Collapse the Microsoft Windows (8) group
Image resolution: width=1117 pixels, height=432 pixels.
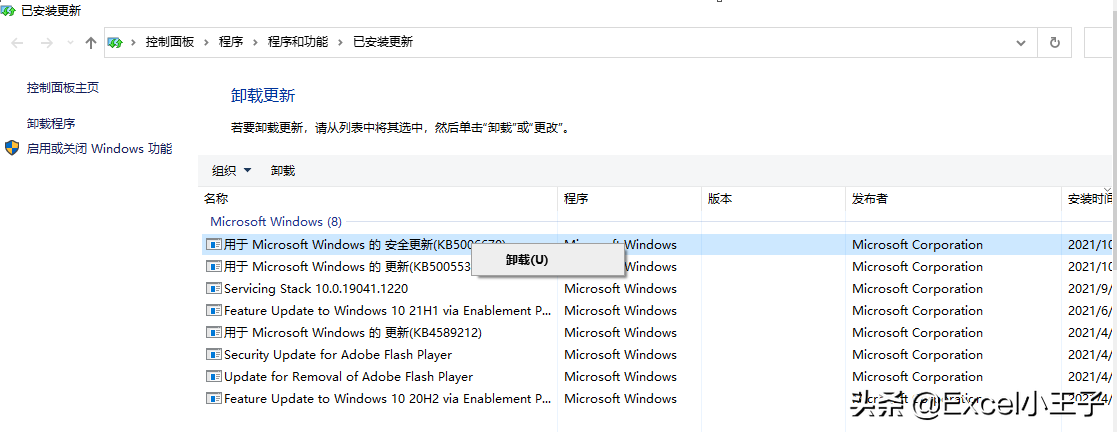coord(275,222)
